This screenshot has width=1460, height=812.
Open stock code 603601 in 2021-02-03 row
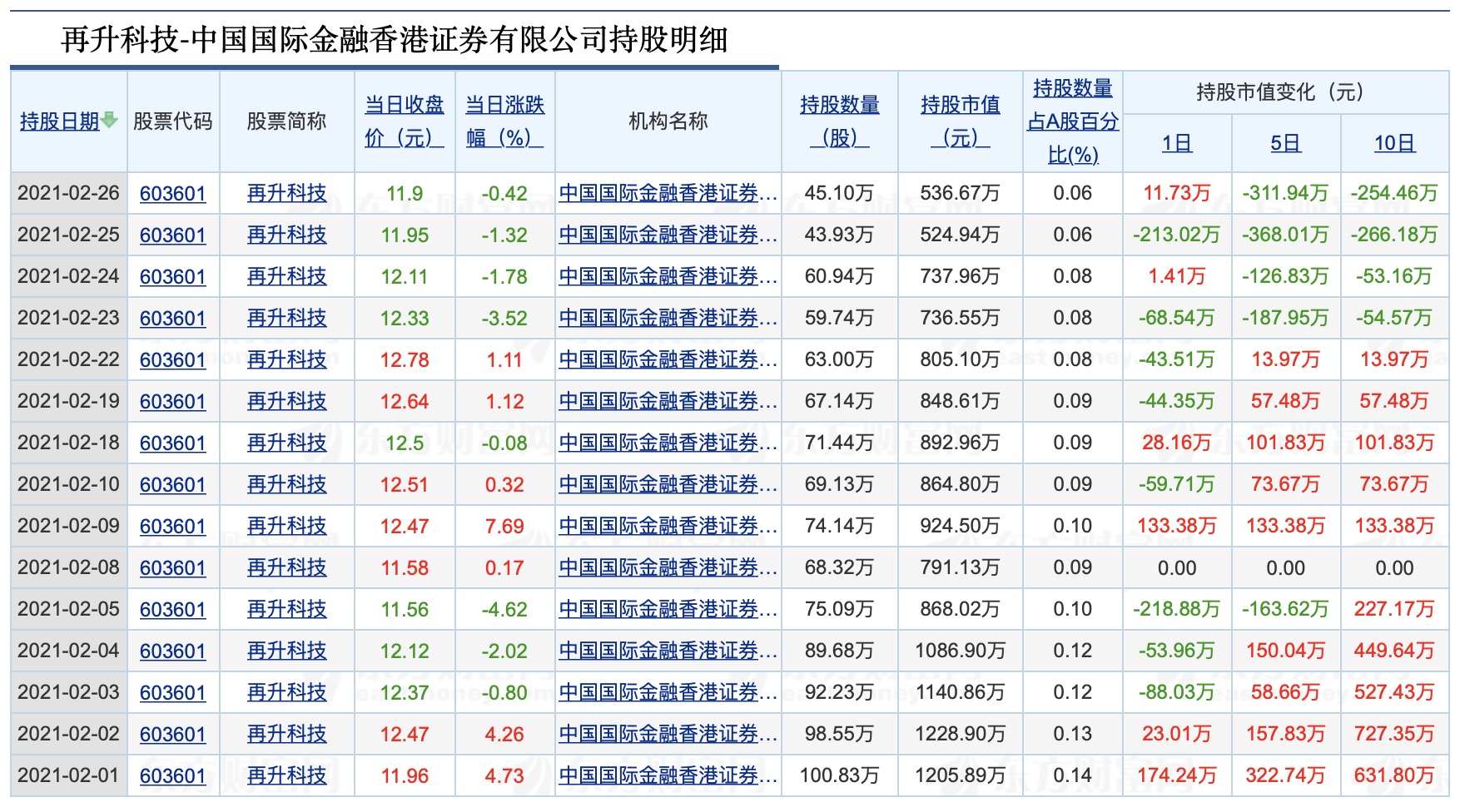pyautogui.click(x=172, y=693)
